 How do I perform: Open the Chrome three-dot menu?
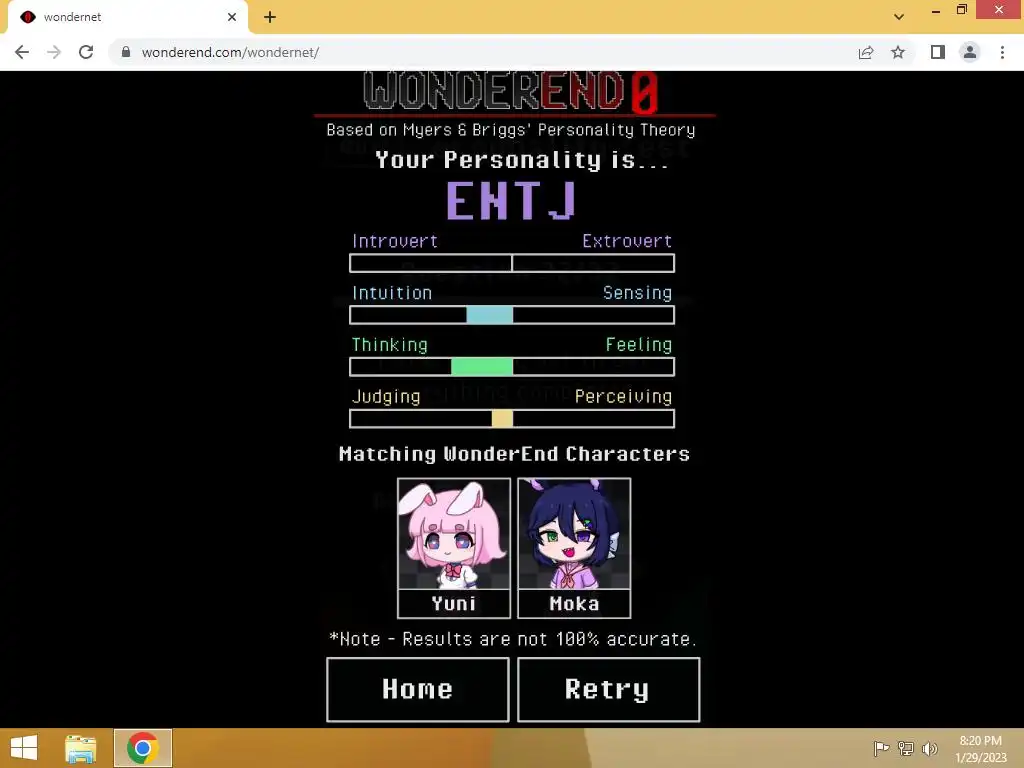click(1002, 52)
